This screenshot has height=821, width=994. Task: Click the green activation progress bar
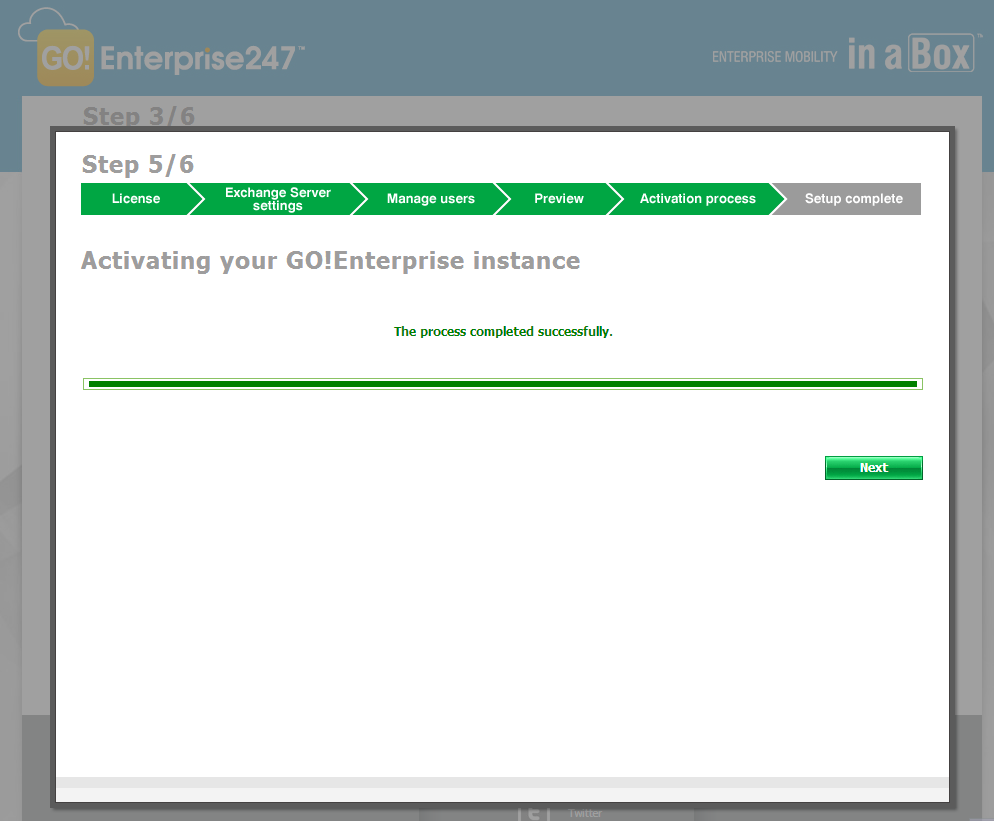502,384
